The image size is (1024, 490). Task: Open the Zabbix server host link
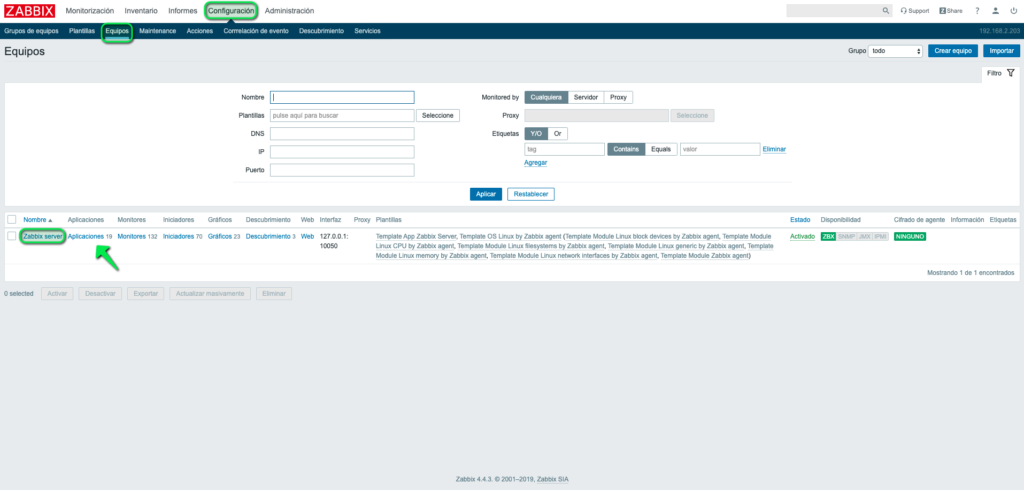tap(43, 236)
